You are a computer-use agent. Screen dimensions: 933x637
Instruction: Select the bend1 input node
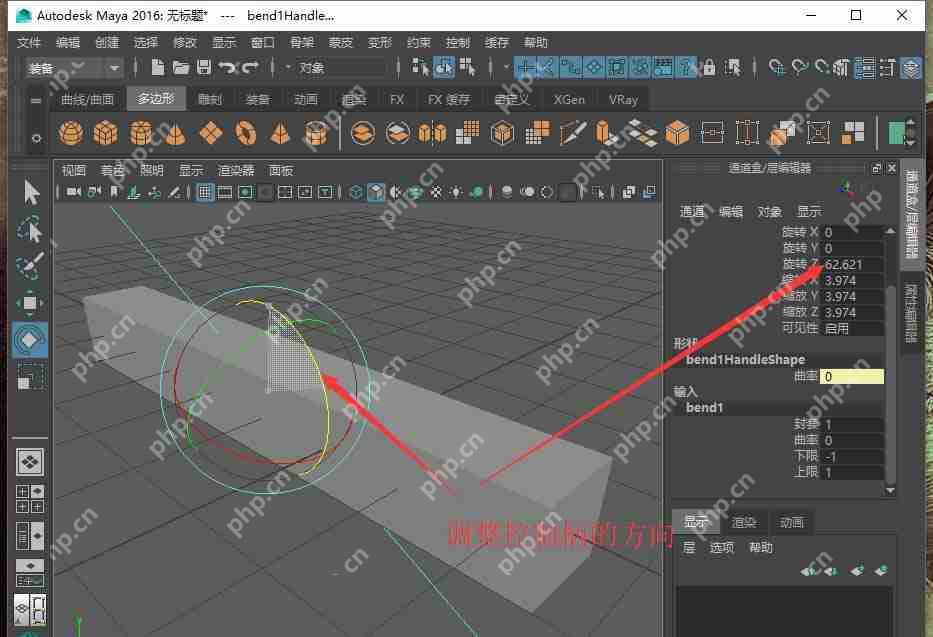[x=705, y=407]
